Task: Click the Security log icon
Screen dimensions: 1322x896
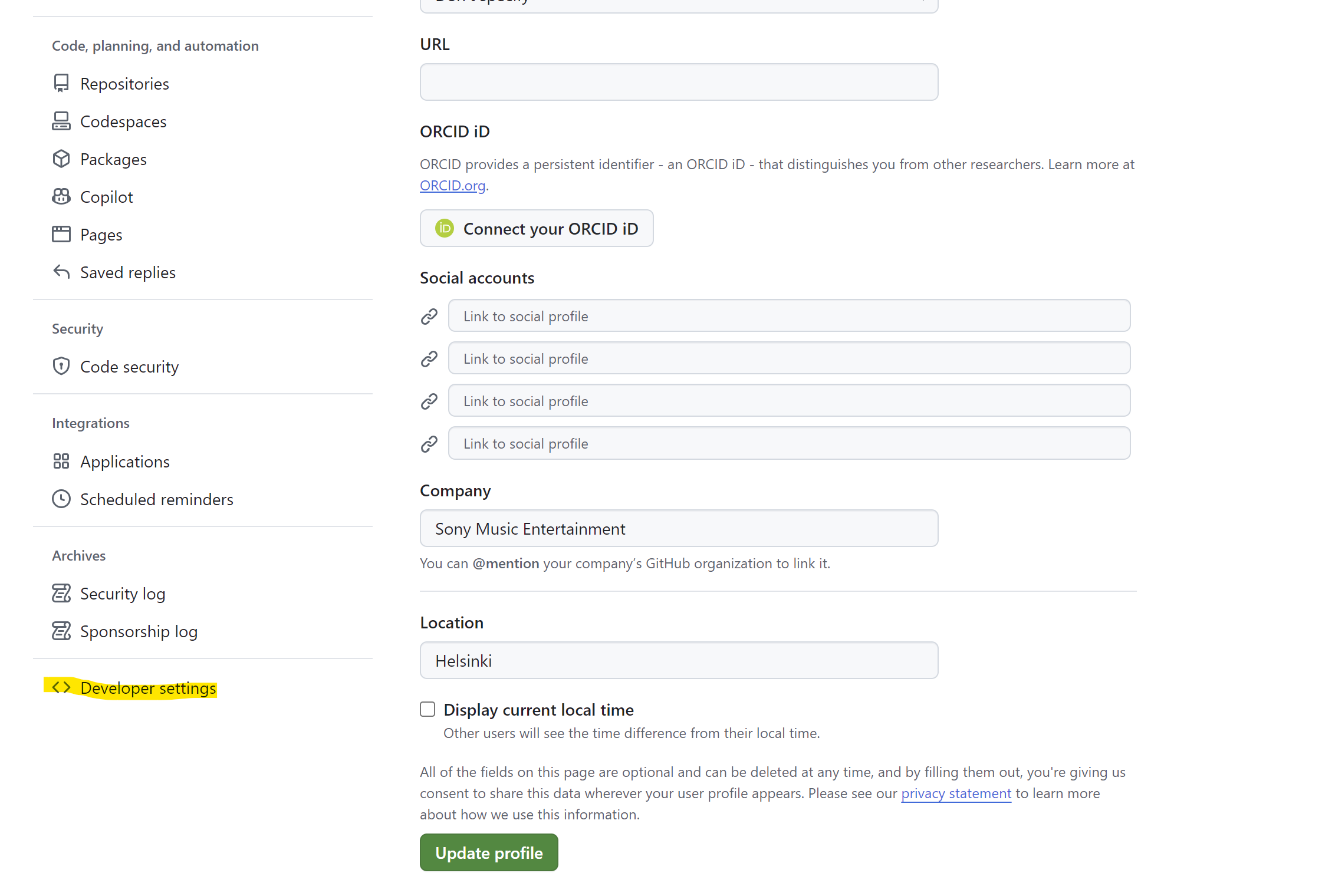Action: pos(61,593)
